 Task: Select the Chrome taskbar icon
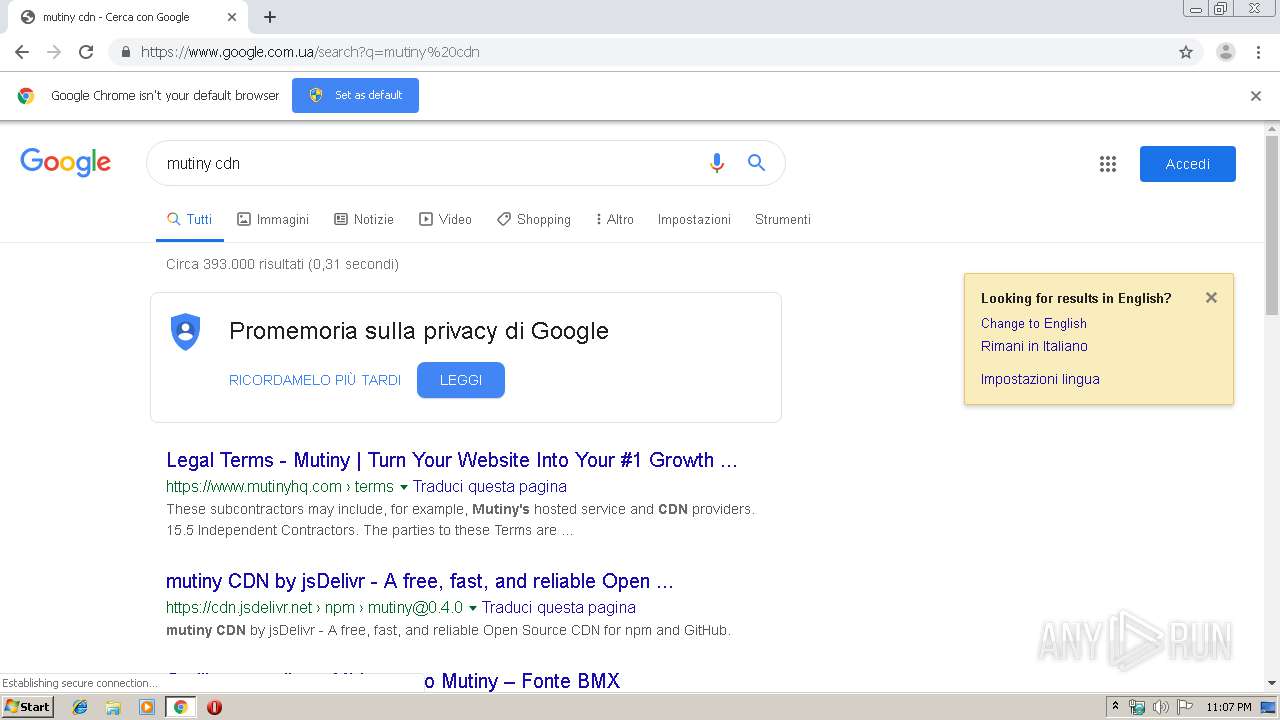click(180, 707)
